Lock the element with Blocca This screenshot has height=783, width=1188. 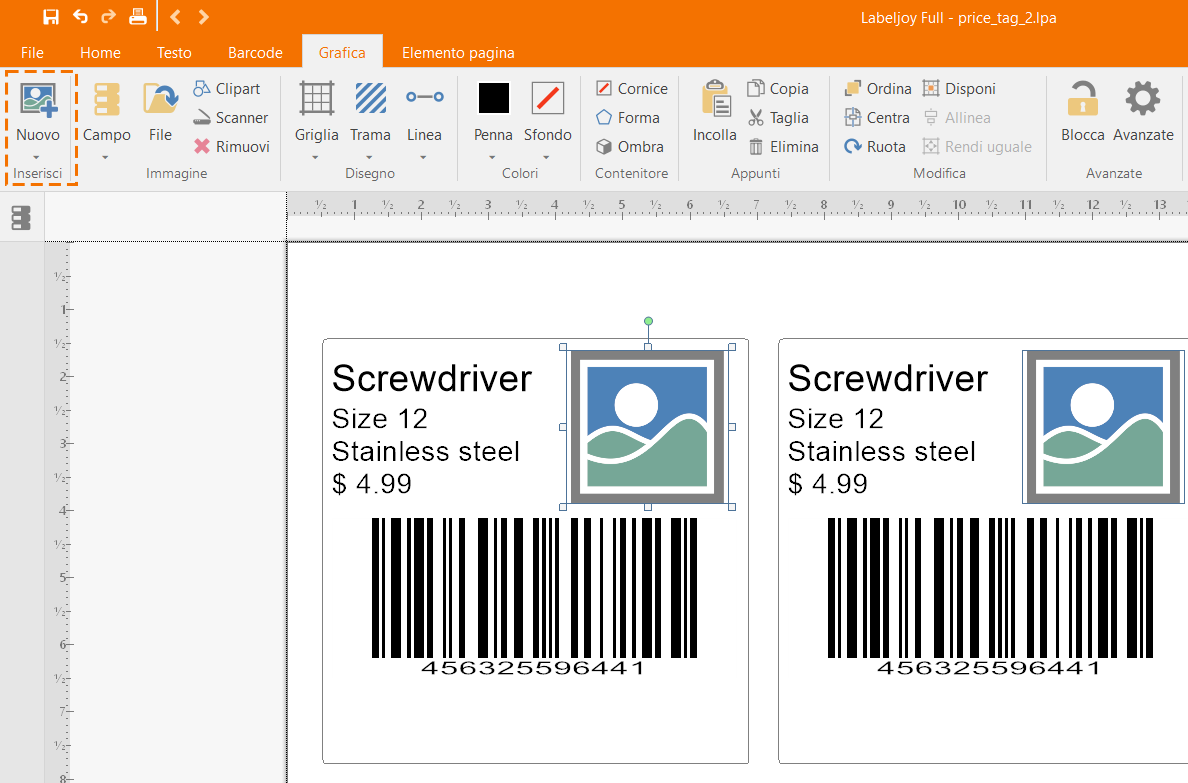click(1083, 111)
